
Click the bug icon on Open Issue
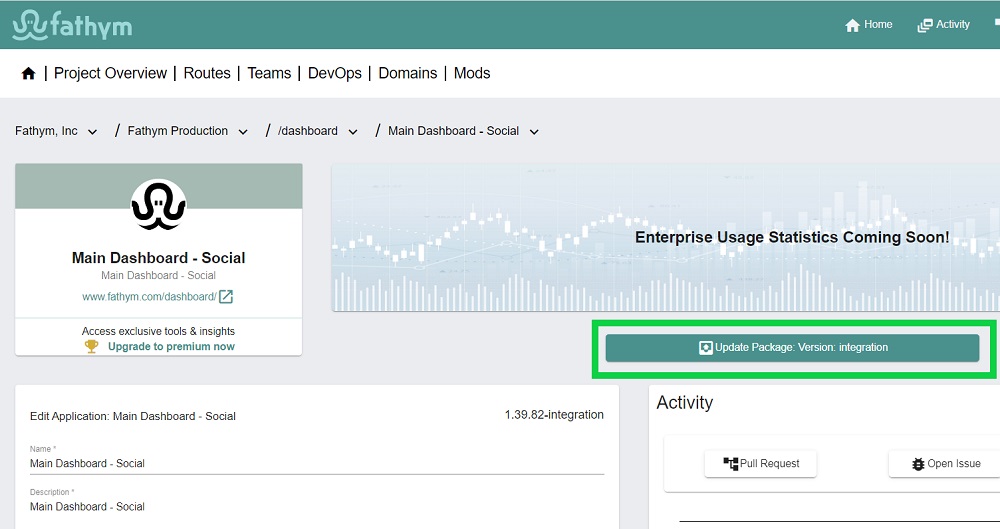click(x=918, y=464)
